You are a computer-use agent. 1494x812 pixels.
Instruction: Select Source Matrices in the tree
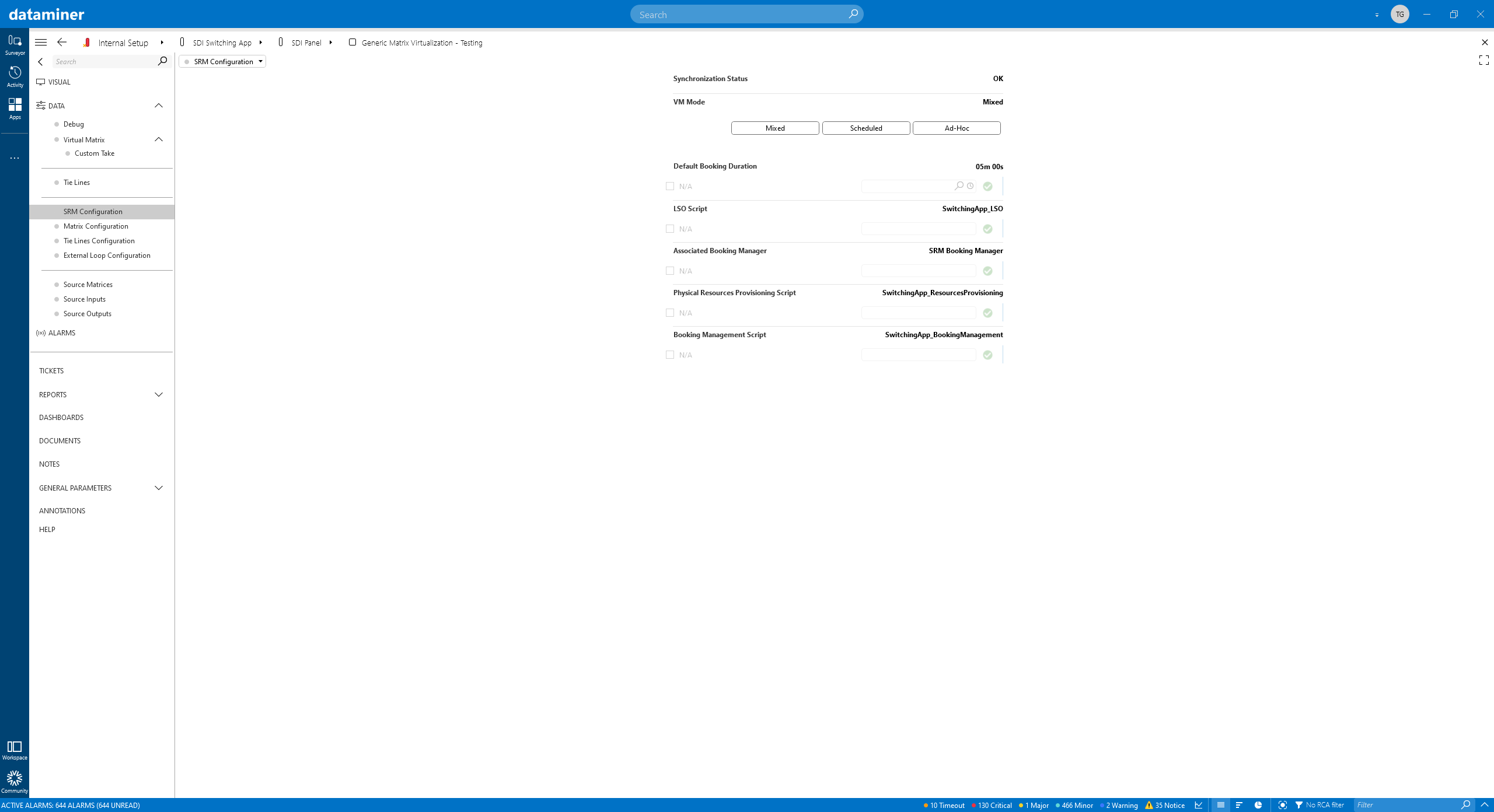(88, 285)
